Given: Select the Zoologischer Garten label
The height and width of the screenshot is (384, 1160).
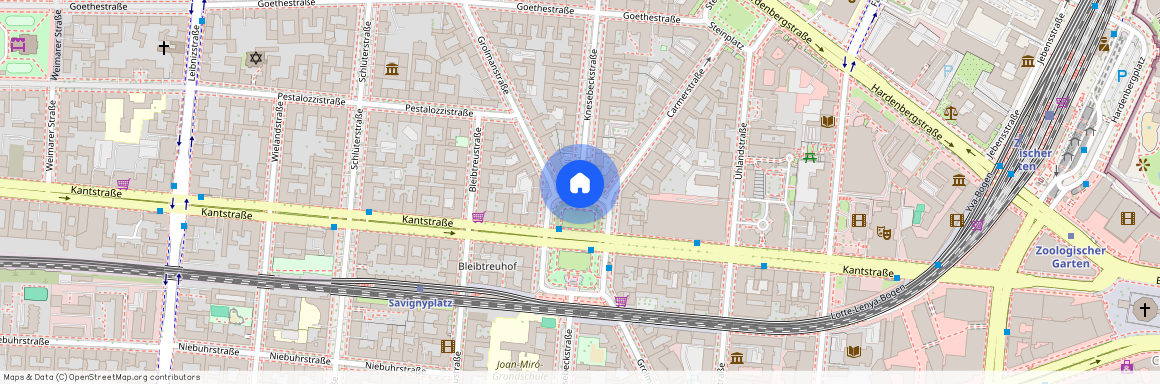Looking at the screenshot, I should pos(1070,257).
